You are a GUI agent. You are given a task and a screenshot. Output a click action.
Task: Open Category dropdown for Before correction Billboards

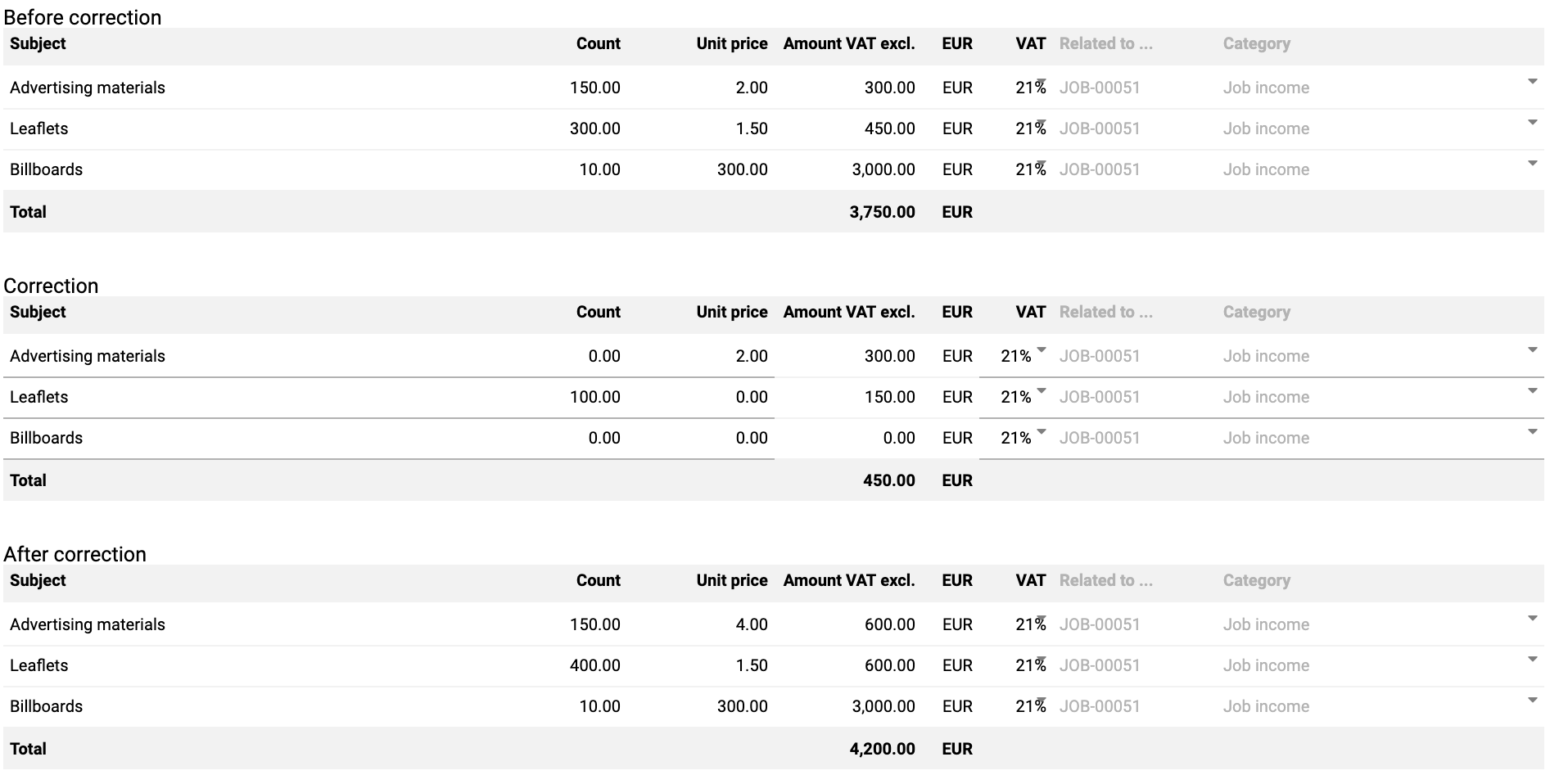point(1532,164)
